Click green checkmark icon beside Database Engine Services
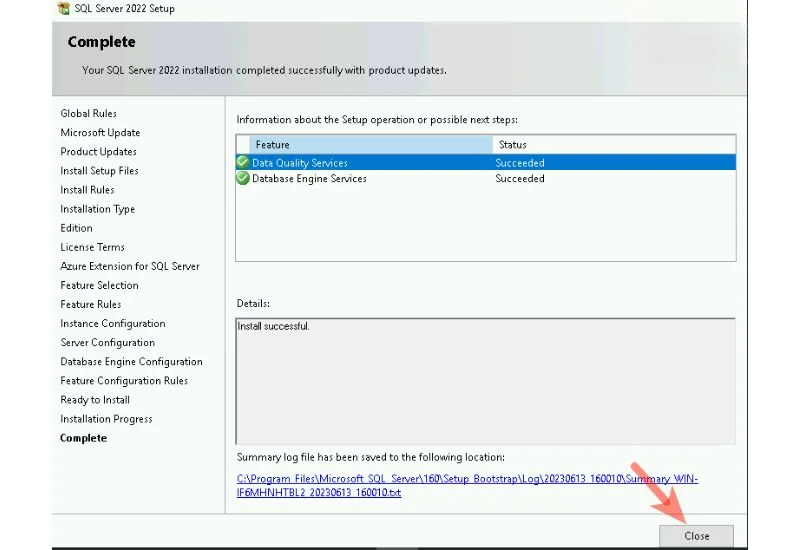800x550 pixels. (x=242, y=179)
